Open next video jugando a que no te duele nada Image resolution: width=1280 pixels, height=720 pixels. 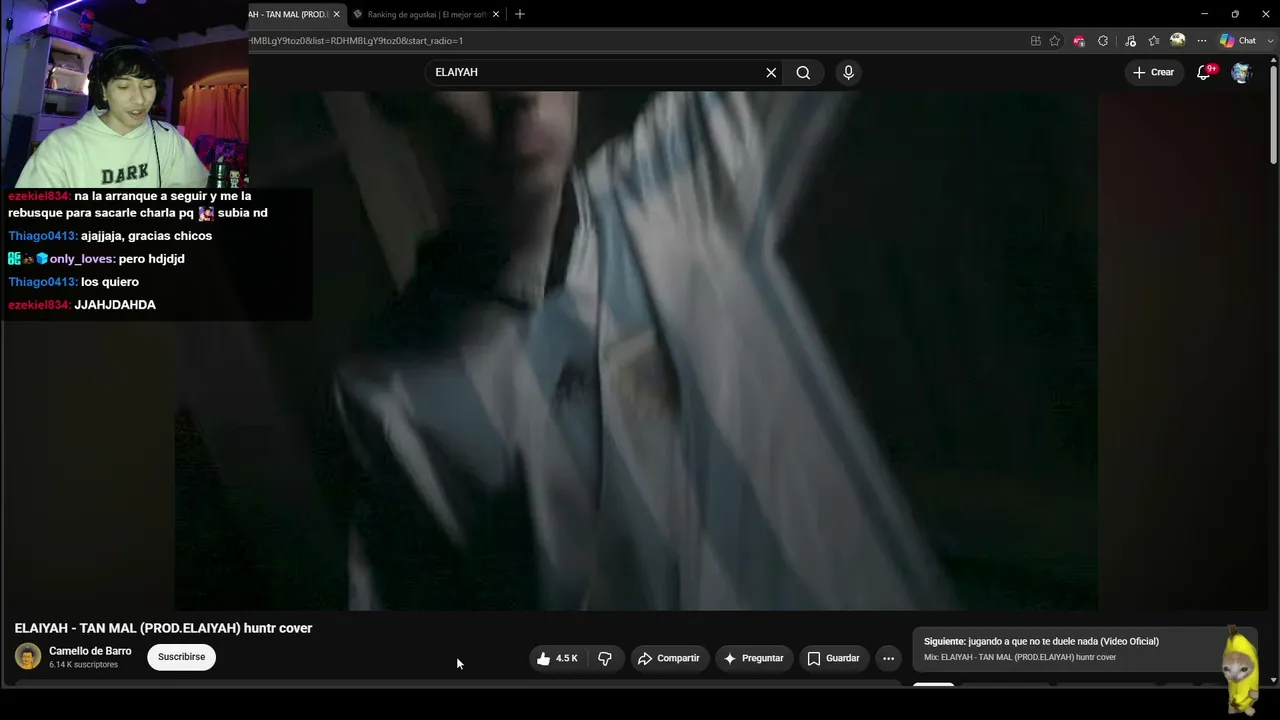[1041, 641]
